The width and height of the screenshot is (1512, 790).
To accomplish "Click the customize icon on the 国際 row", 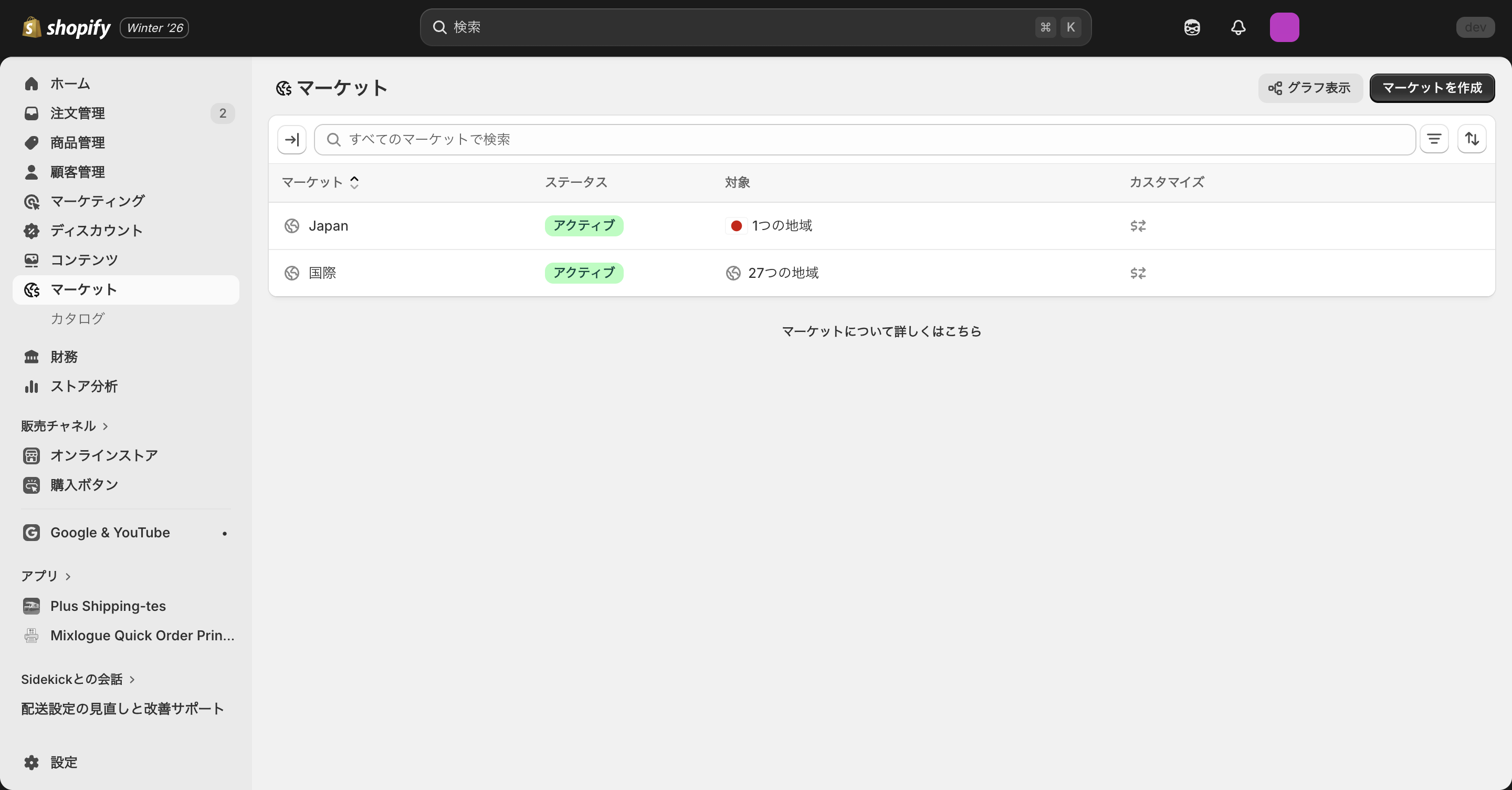I will (x=1138, y=273).
